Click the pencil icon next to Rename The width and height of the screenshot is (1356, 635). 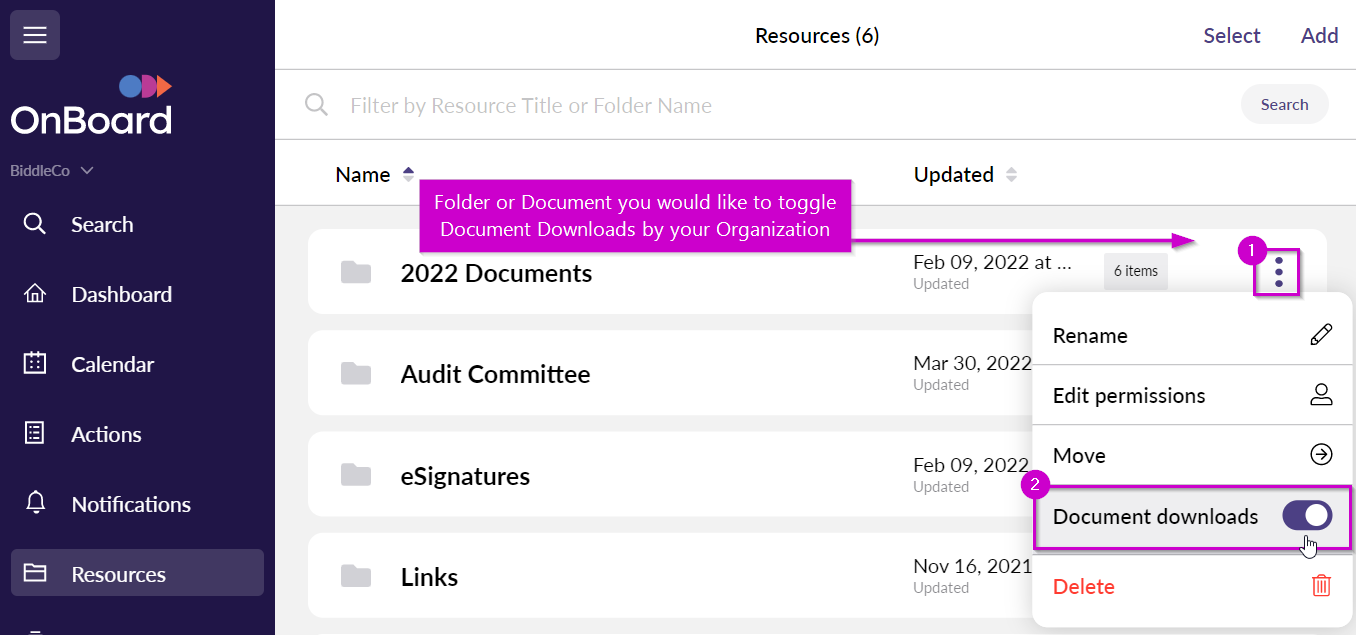tap(1322, 335)
